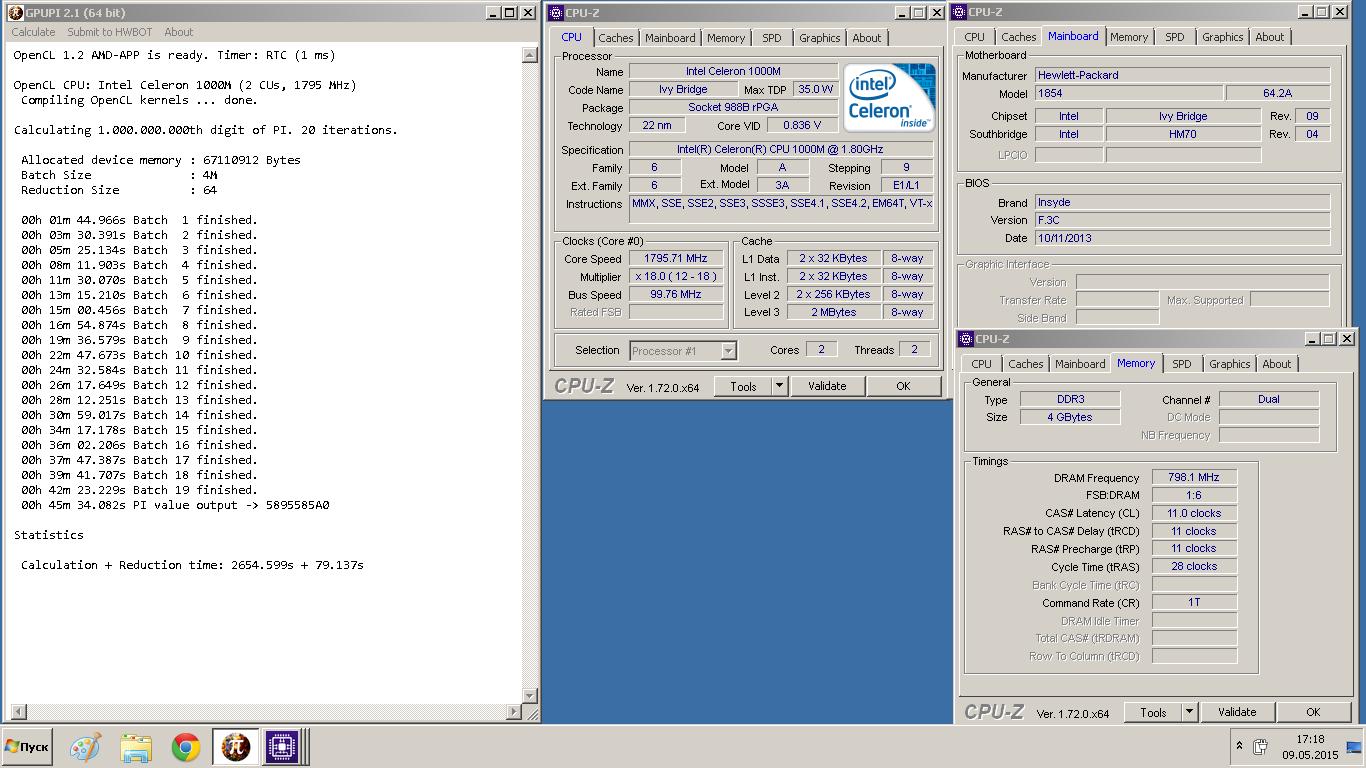Click DRAM Frequency value 798.1 MHz
This screenshot has height=768, width=1366.
(x=1194, y=477)
